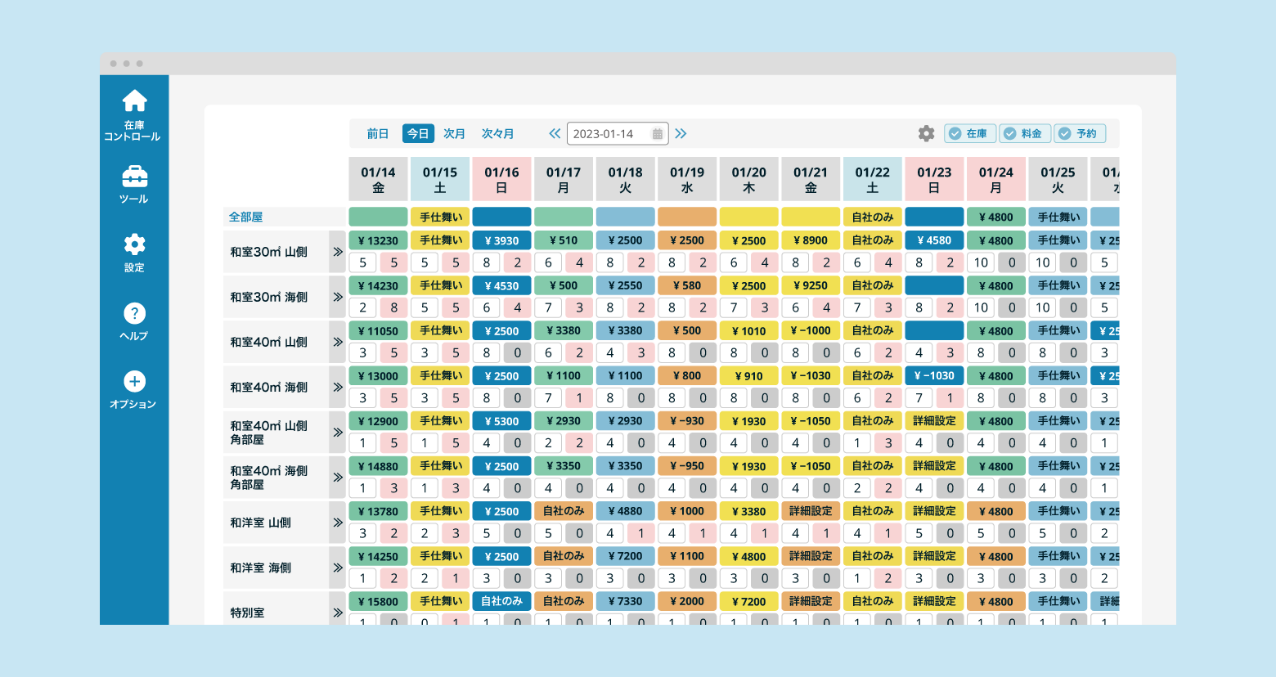Click the green 全部屋 cell for 01/14
The image size is (1276, 677).
point(378,217)
